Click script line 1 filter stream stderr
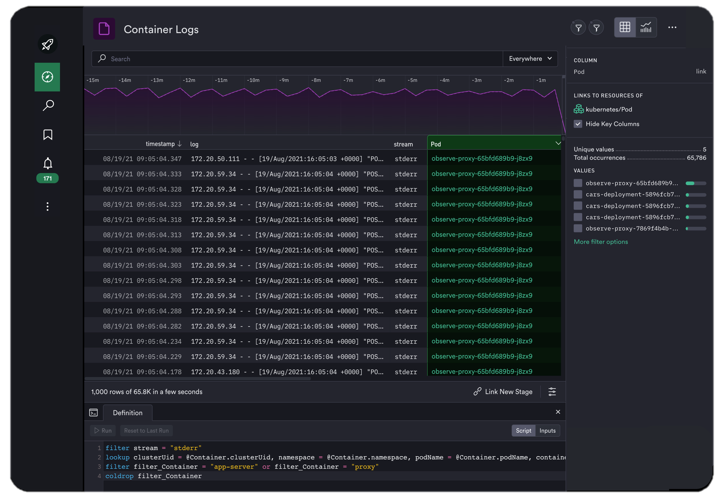 click(x=153, y=448)
